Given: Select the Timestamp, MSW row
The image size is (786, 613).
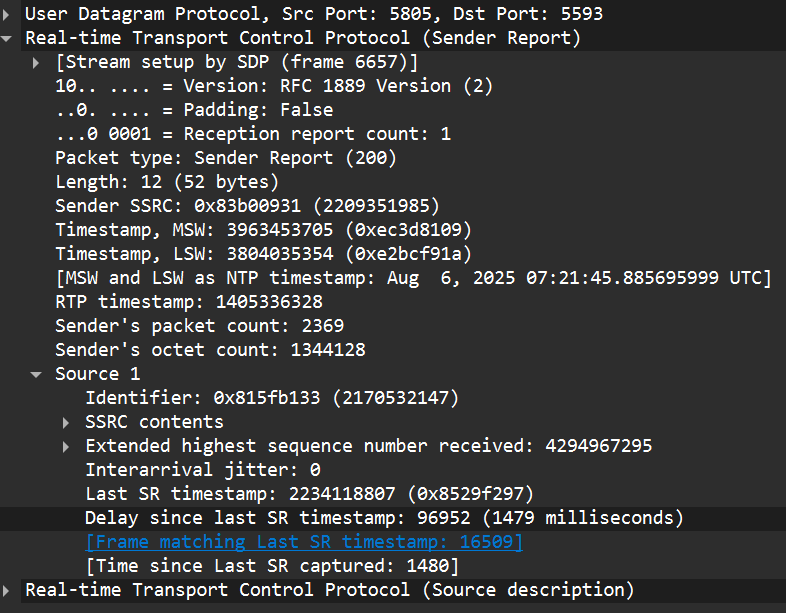Looking at the screenshot, I should coord(263,230).
